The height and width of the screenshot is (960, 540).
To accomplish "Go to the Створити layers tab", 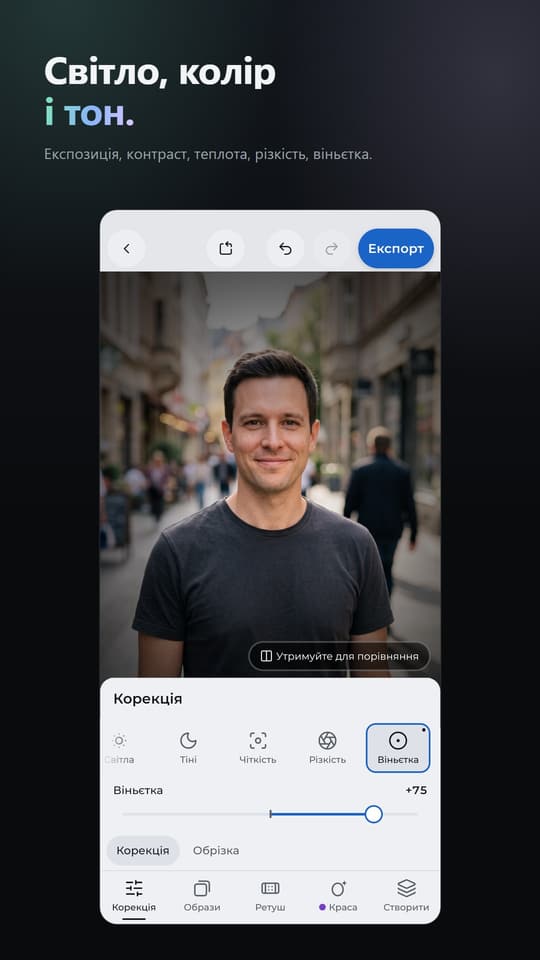I will [406, 896].
